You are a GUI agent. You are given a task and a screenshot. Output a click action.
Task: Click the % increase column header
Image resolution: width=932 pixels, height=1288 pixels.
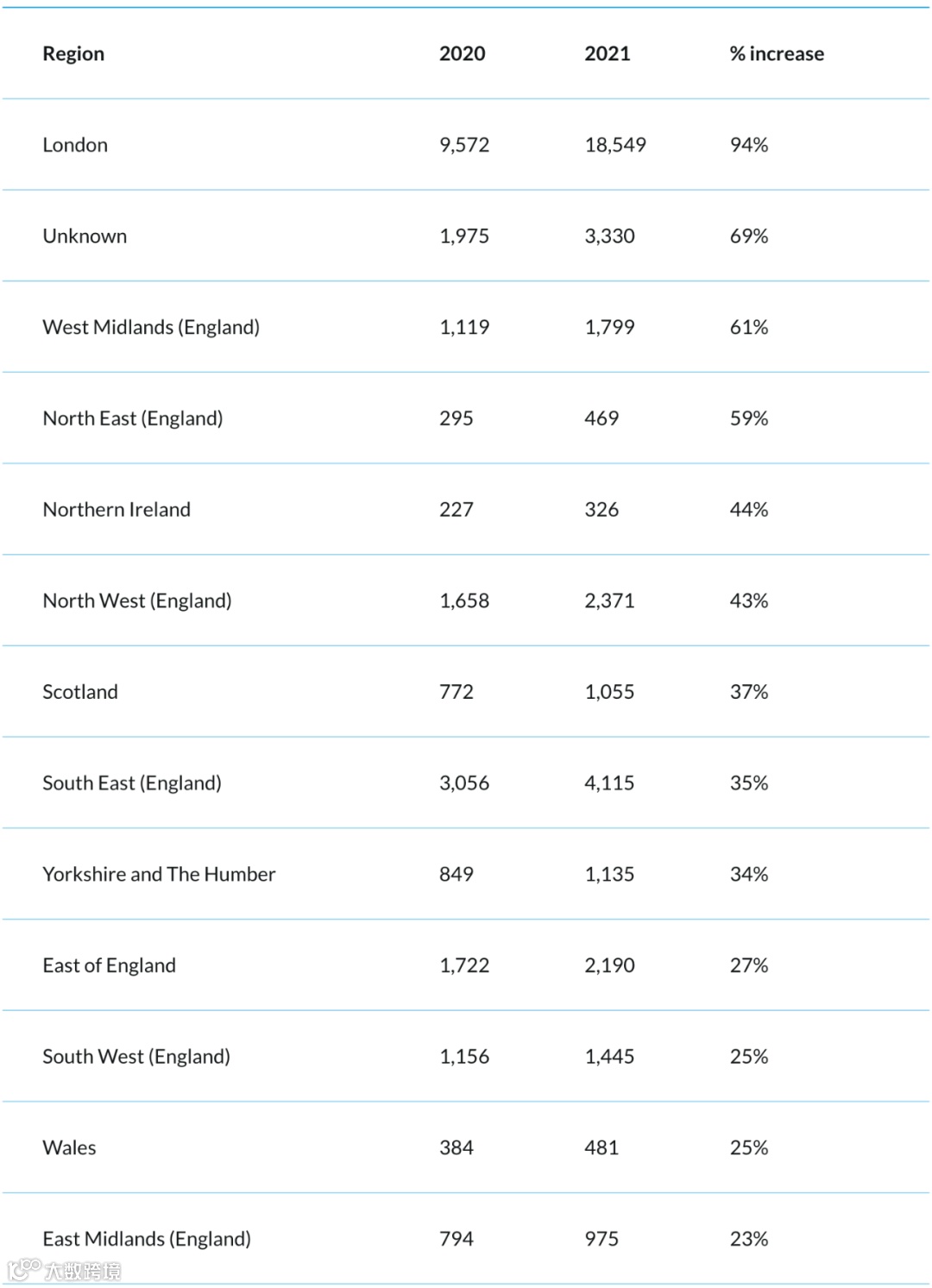(776, 53)
